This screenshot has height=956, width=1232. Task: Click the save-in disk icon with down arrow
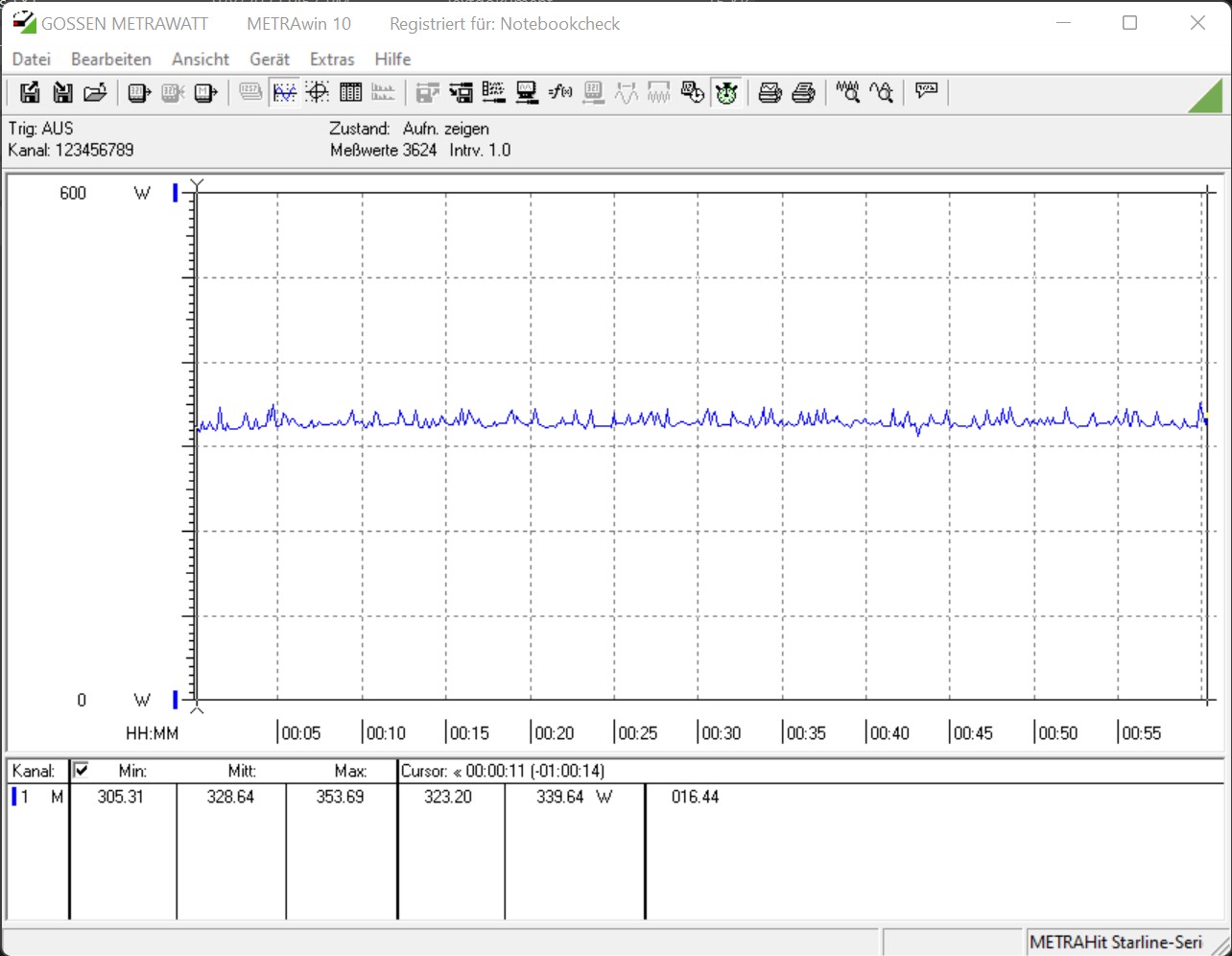(x=62, y=92)
